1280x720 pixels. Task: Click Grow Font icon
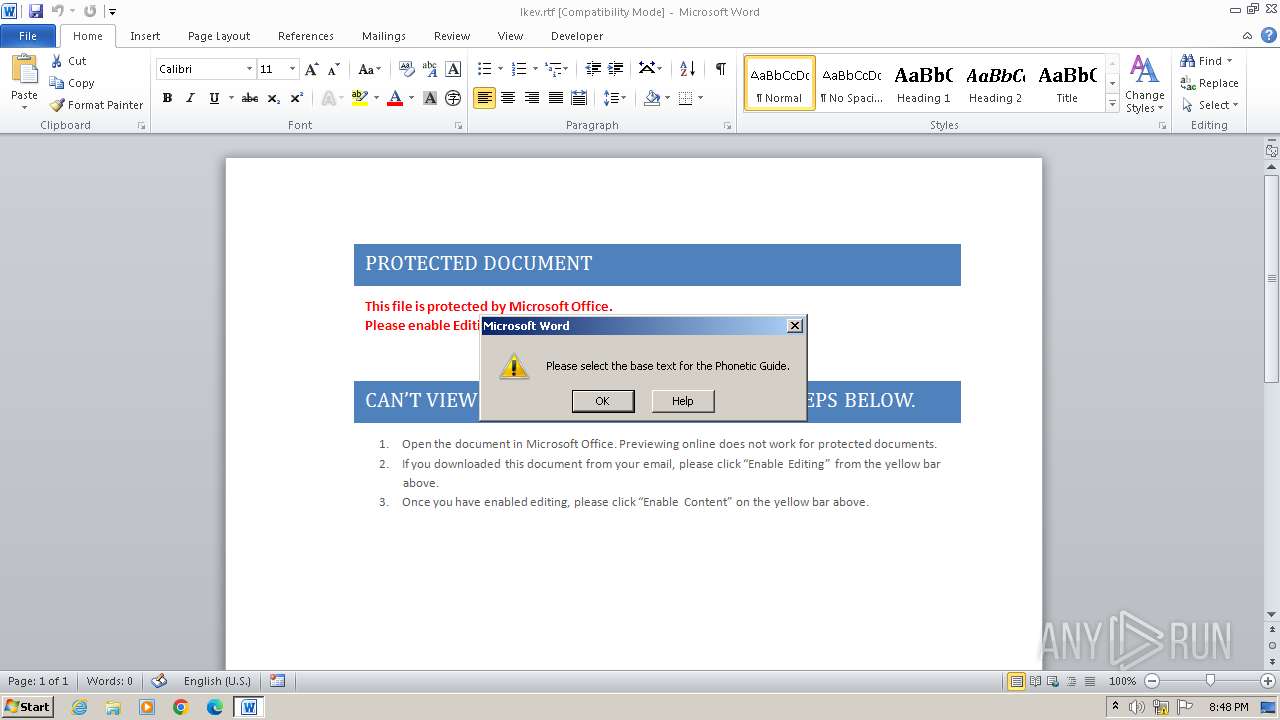tap(312, 69)
